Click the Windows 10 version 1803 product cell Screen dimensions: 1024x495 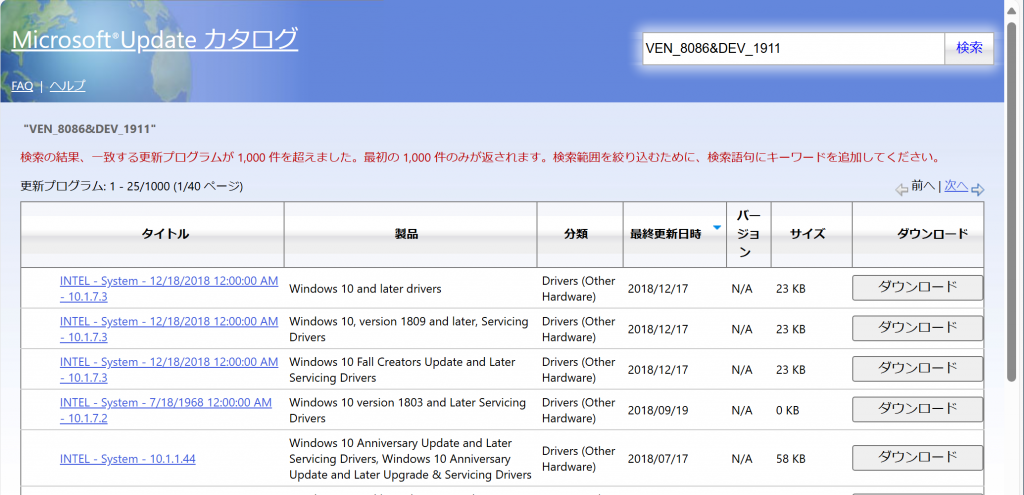coord(407,410)
